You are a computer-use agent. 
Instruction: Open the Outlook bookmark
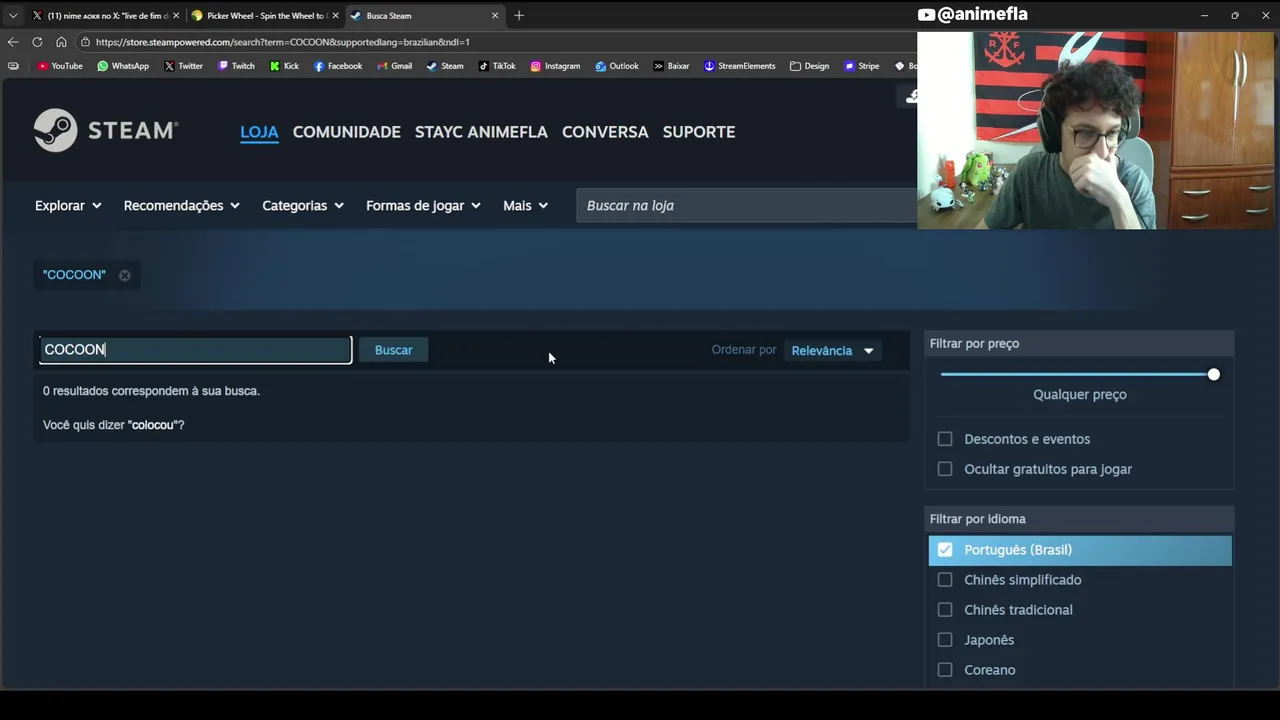pos(617,66)
